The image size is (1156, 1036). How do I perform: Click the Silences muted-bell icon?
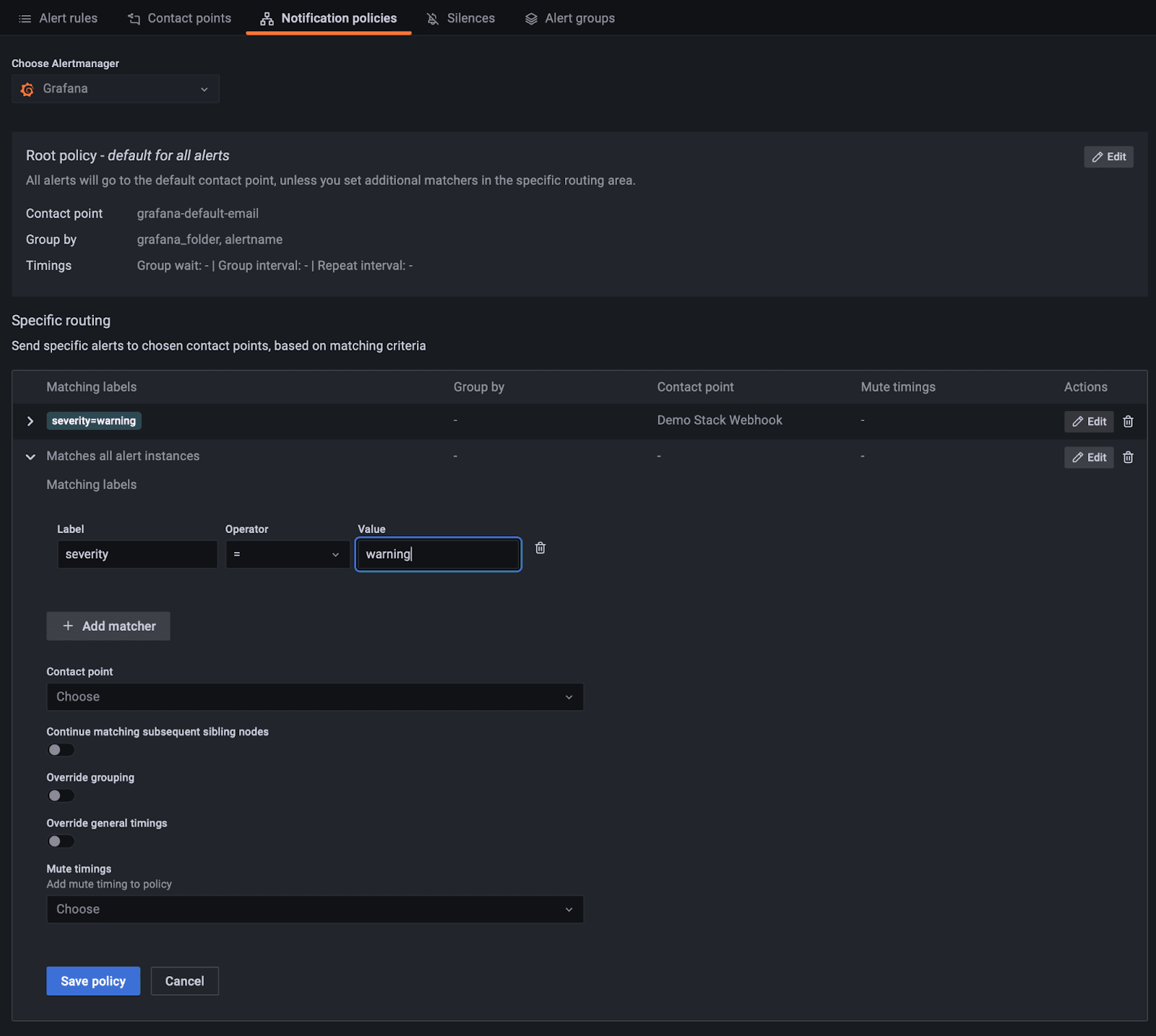point(433,18)
